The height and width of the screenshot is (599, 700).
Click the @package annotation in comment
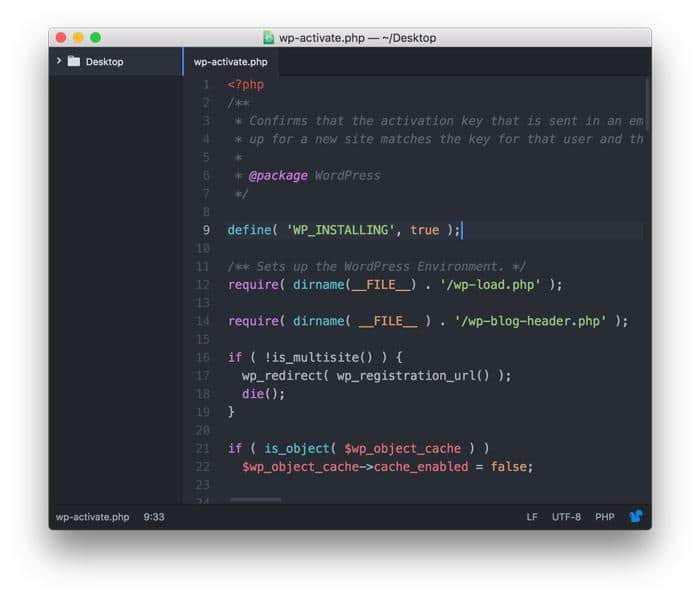278,176
